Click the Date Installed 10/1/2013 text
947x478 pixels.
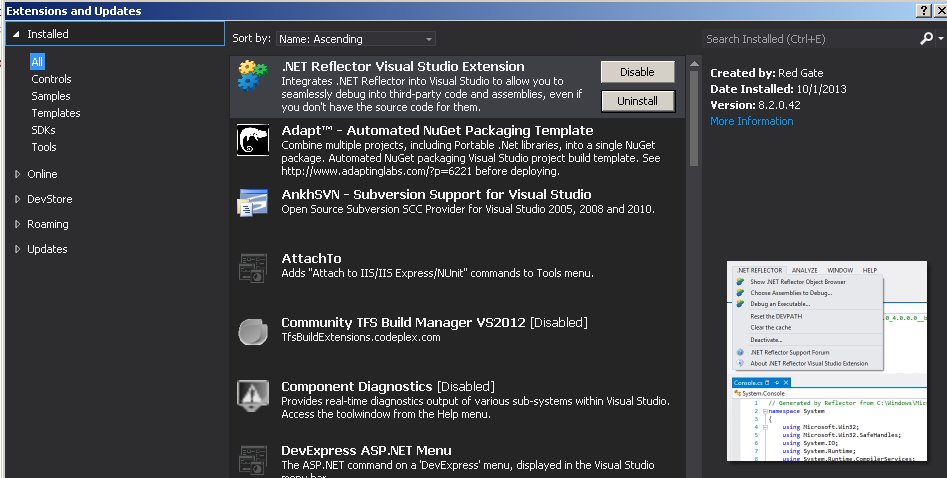(x=778, y=89)
